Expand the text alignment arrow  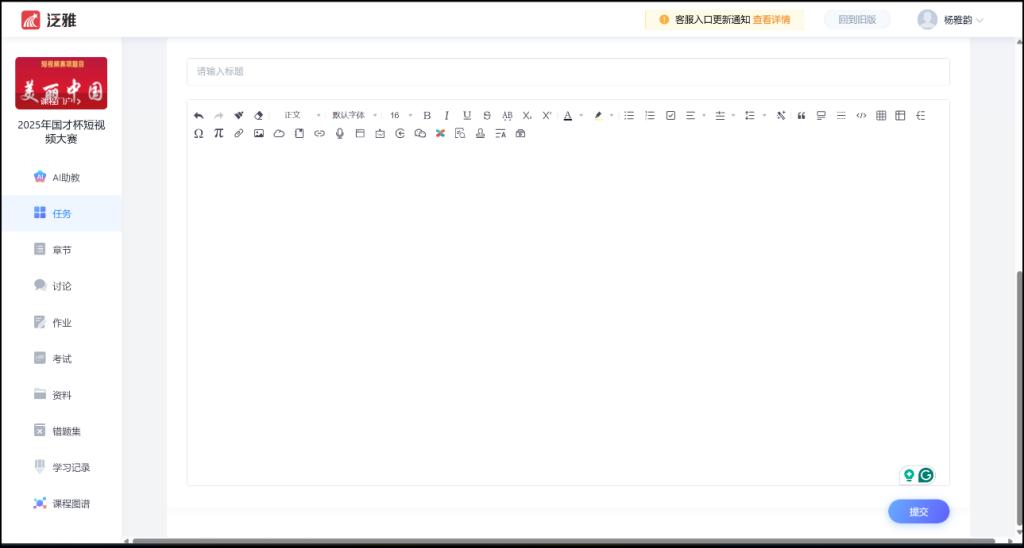pos(704,116)
